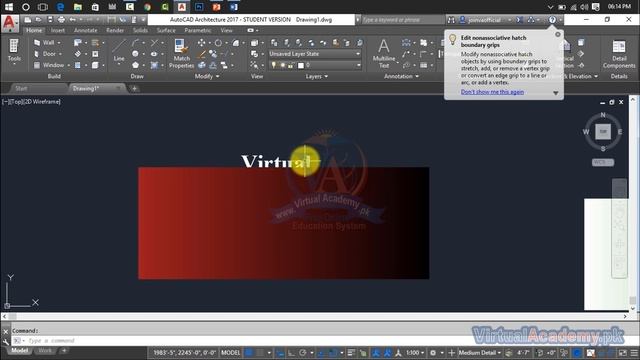Click the Help question mark icon

552,20
